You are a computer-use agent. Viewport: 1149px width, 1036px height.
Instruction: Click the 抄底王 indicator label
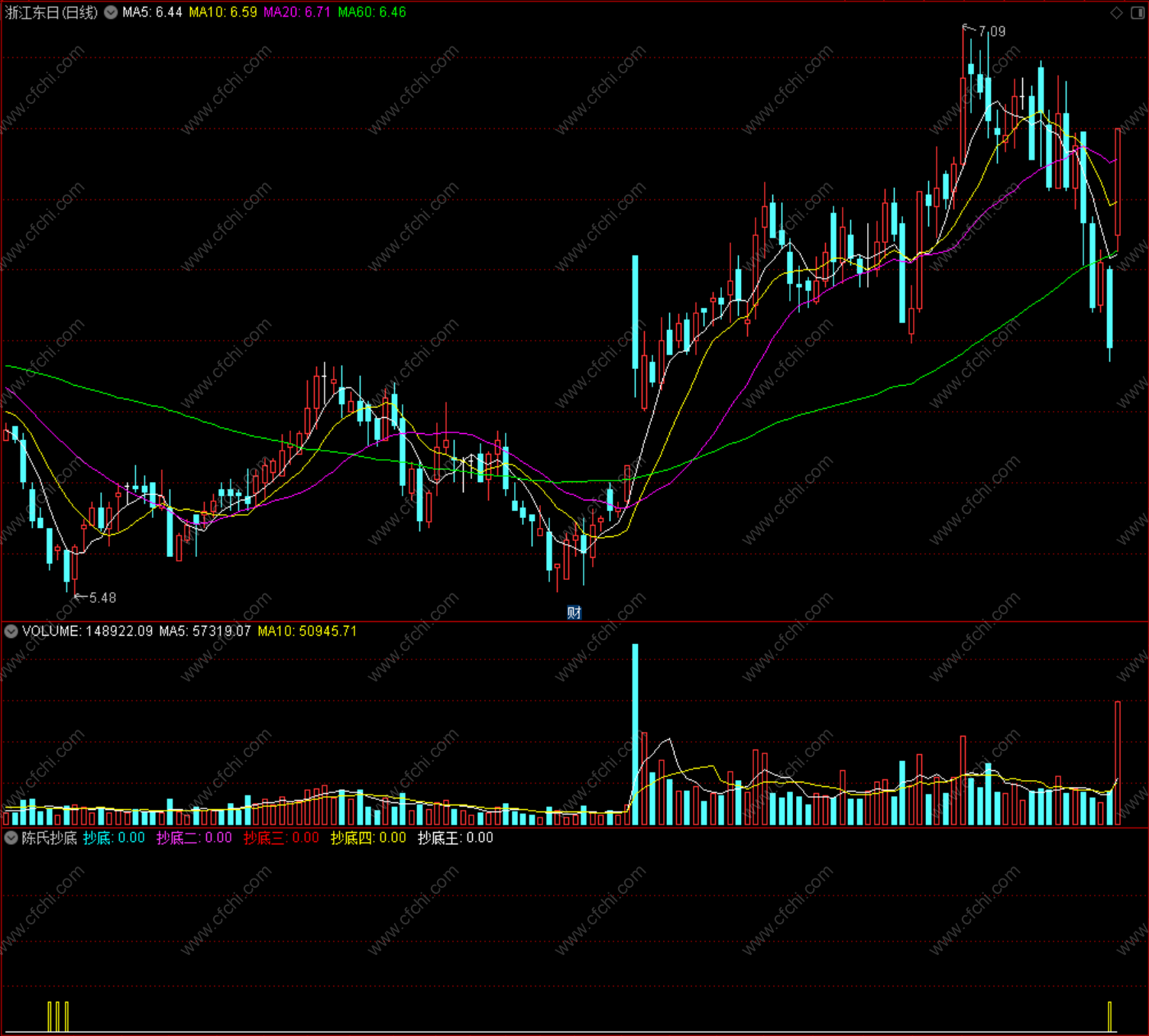(455, 837)
